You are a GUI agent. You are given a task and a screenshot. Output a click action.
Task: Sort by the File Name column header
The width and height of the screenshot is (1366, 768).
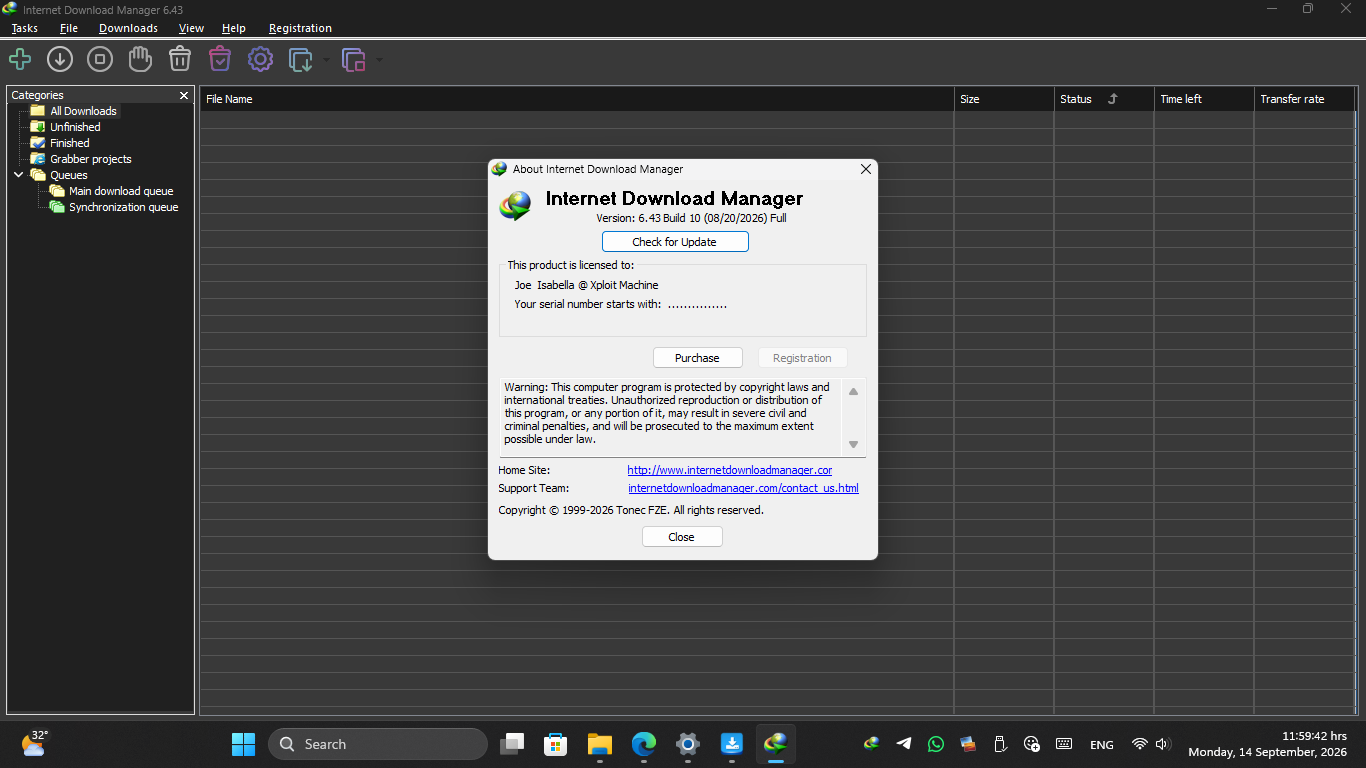(577, 99)
